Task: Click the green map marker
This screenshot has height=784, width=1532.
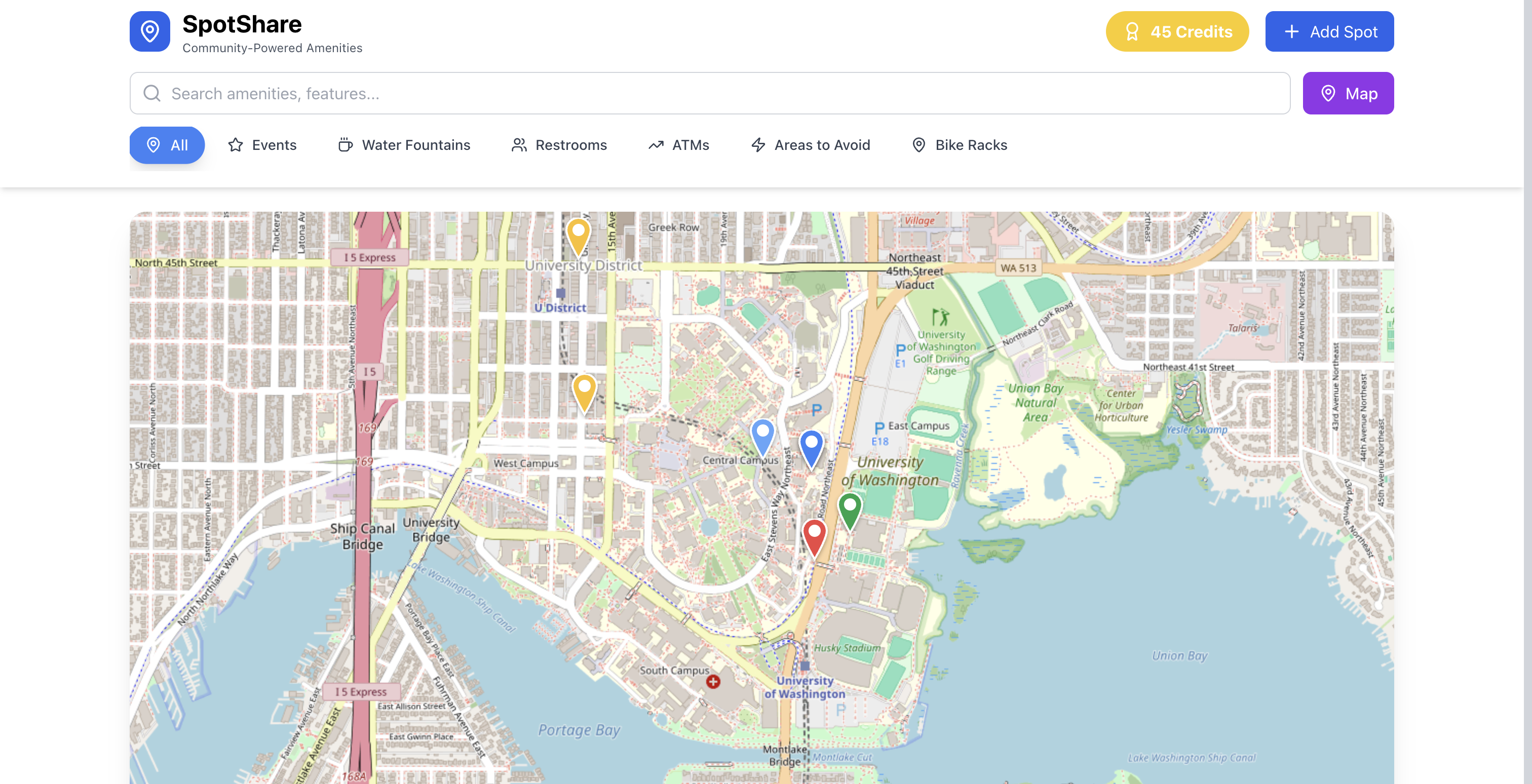Action: click(850, 508)
